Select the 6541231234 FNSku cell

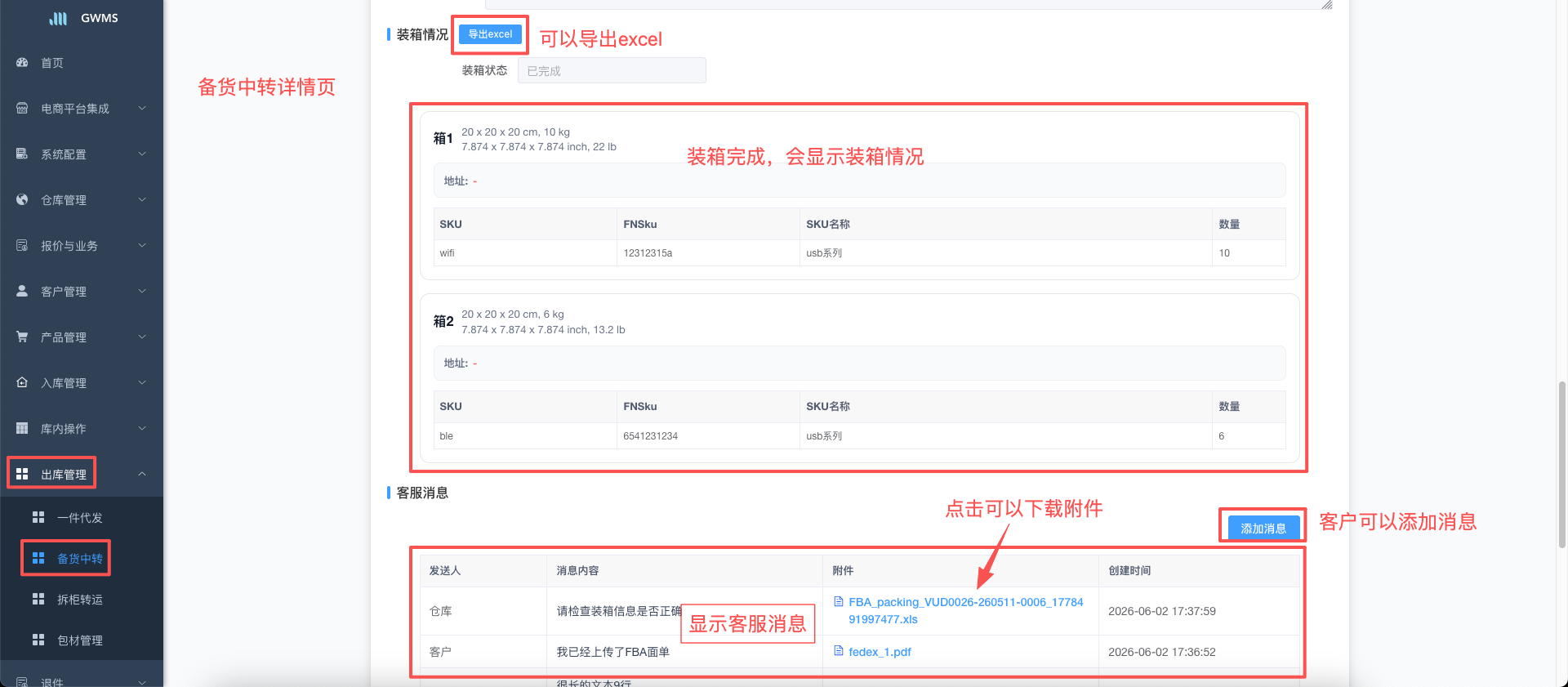(x=708, y=436)
